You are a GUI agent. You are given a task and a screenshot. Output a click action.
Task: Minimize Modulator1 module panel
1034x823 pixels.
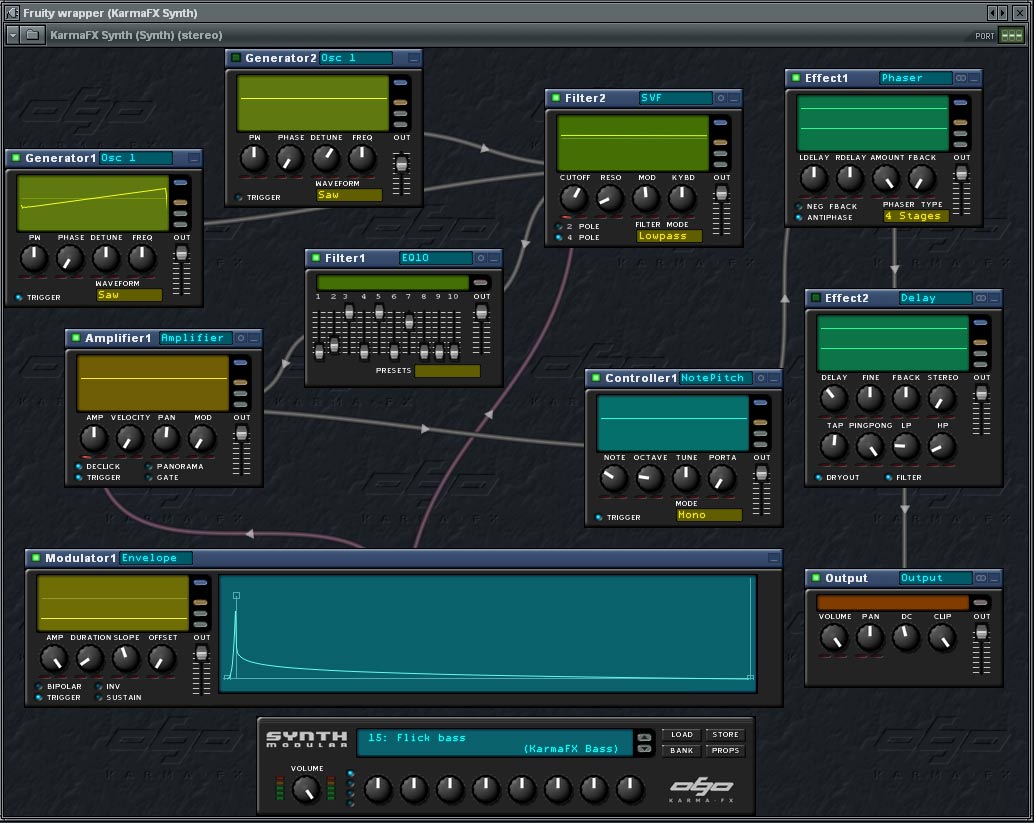774,559
